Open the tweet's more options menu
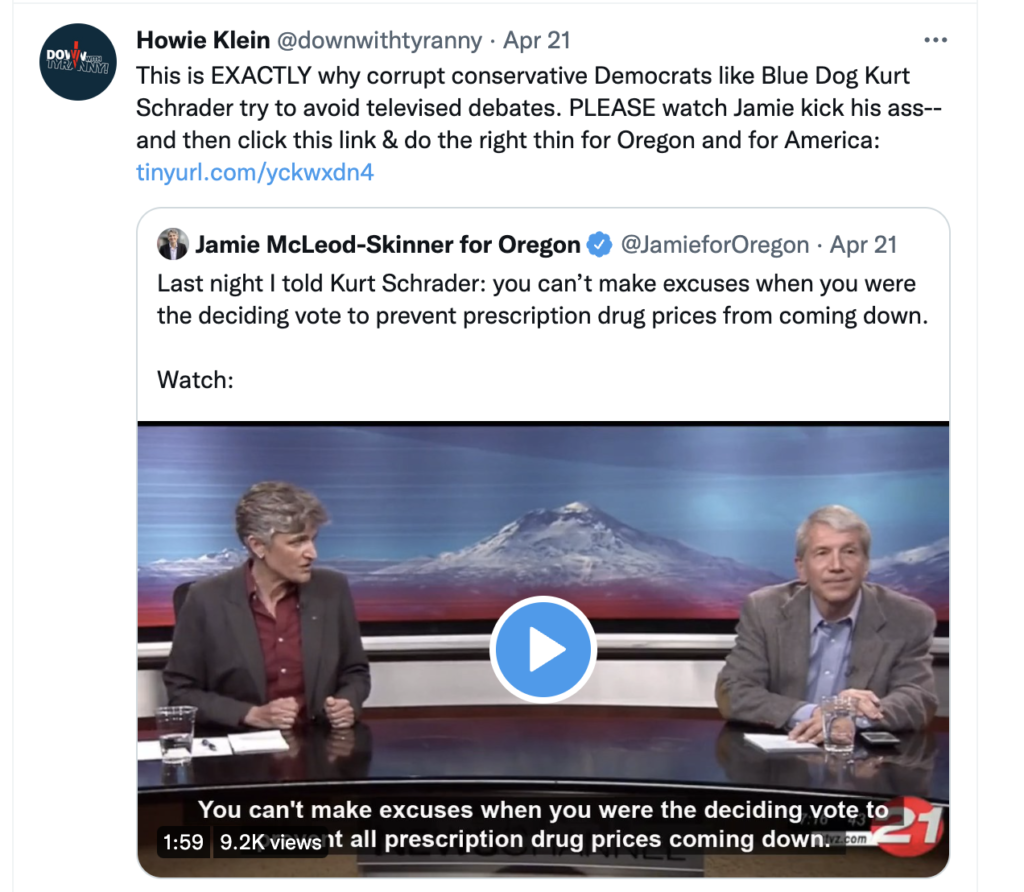This screenshot has height=892, width=1024. [935, 41]
